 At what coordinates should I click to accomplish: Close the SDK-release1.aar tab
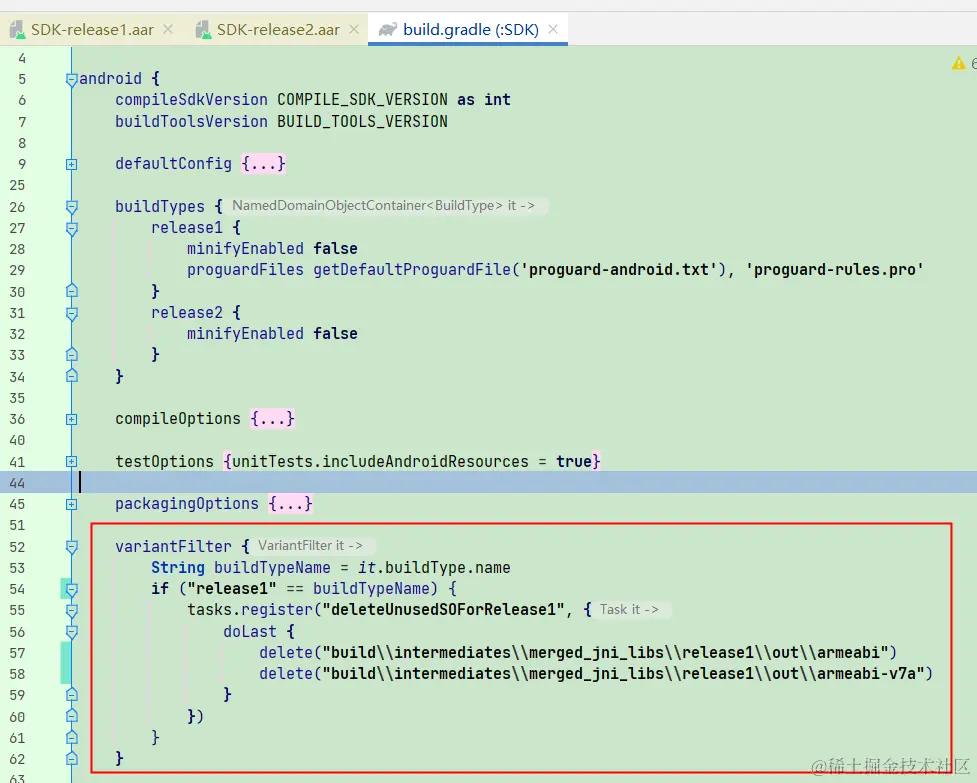point(168,29)
